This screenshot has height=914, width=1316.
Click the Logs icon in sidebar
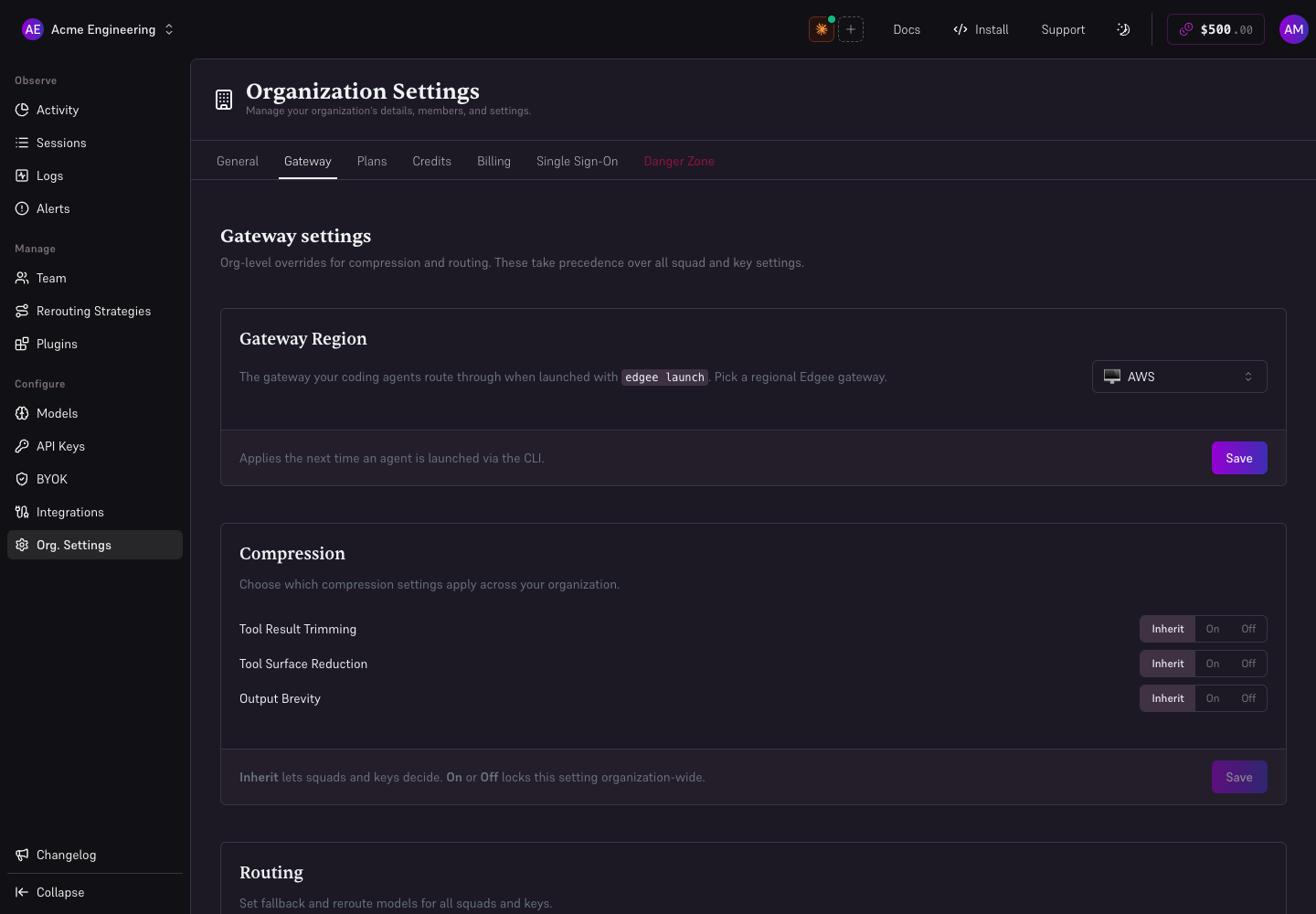point(22,175)
